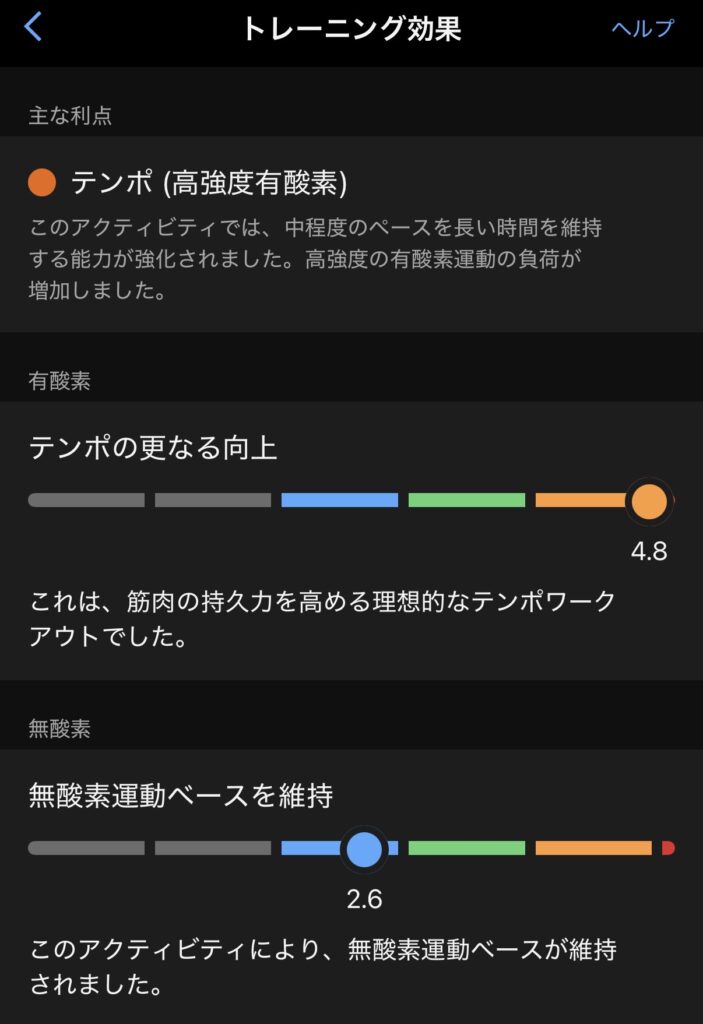The height and width of the screenshot is (1024, 703).
Task: Click the green segment of the aerobic bar
Action: point(466,500)
